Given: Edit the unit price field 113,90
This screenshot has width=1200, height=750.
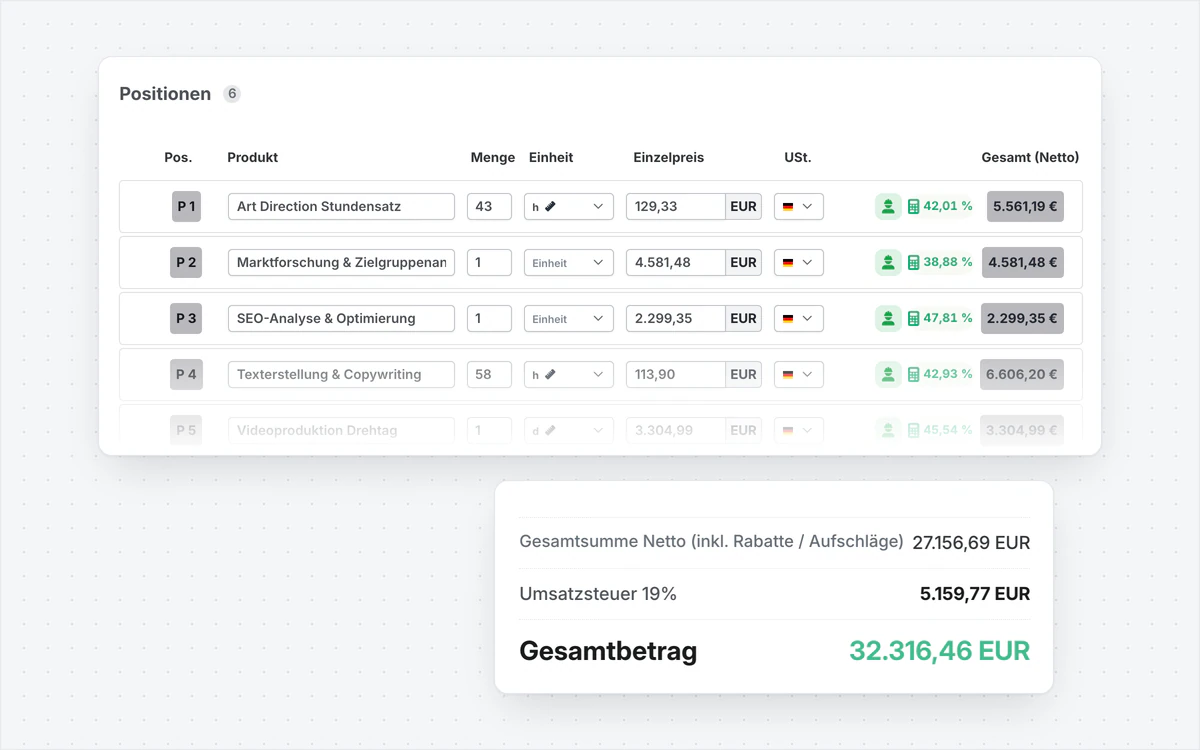Looking at the screenshot, I should point(676,374).
